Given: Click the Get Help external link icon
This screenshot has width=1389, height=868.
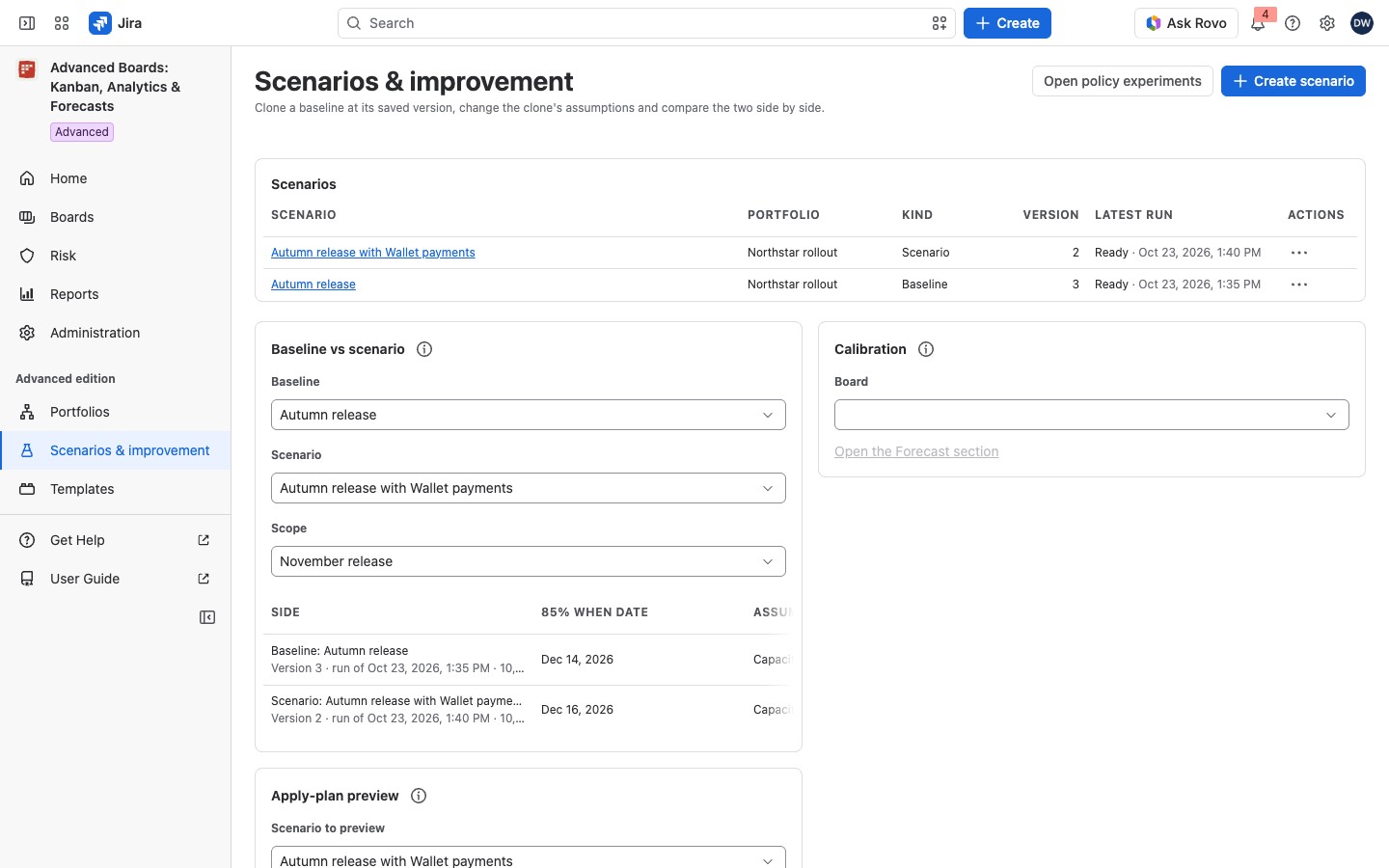Looking at the screenshot, I should (204, 540).
